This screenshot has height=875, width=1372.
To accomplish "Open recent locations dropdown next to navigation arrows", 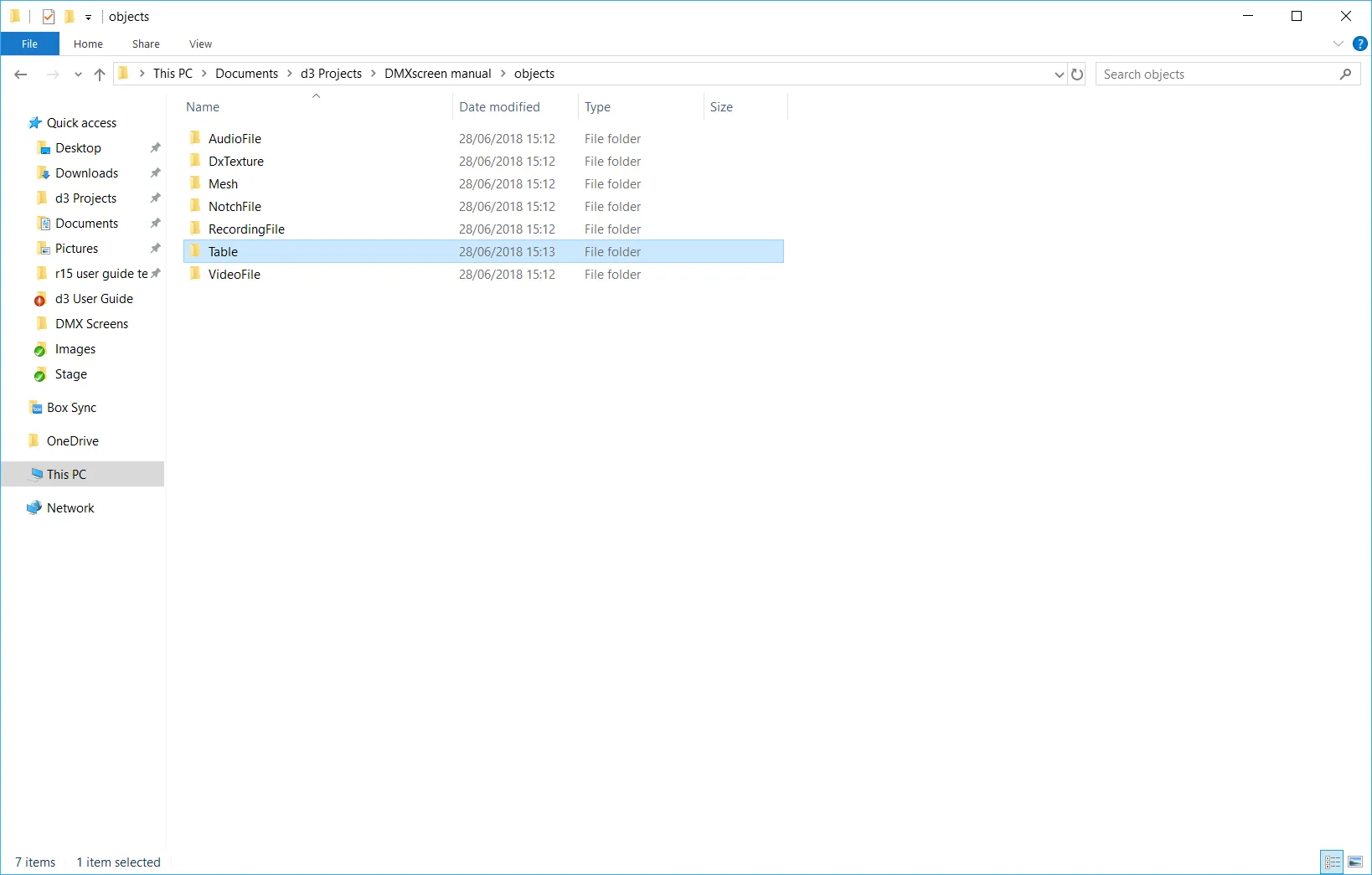I will [x=78, y=75].
